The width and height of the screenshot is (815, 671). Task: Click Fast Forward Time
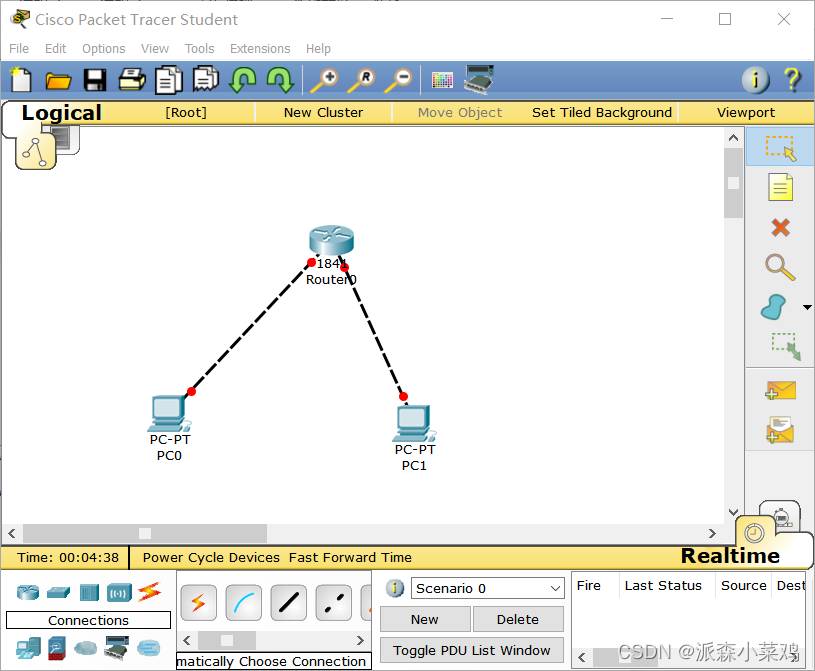[350, 557]
